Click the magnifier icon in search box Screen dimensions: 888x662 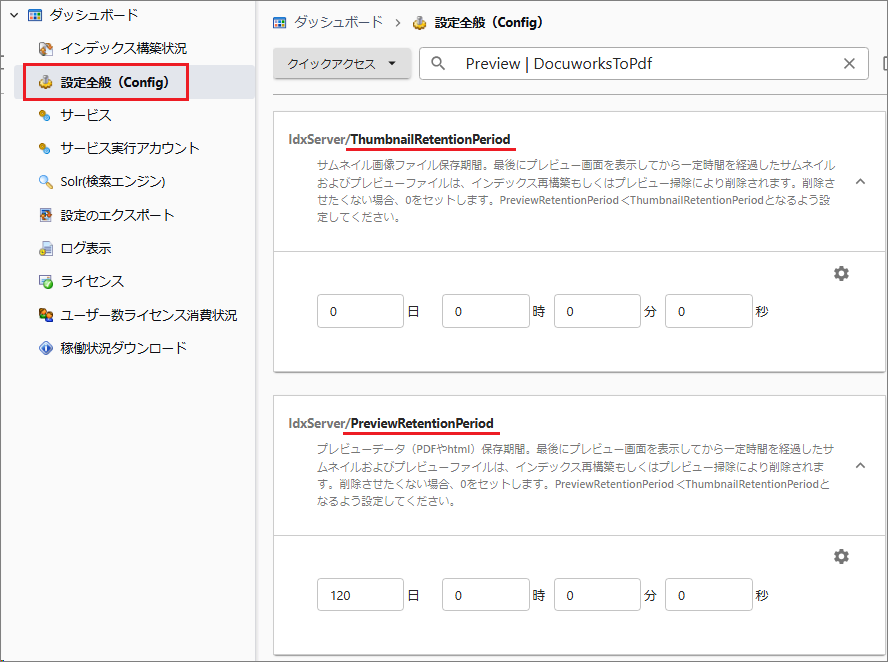(x=438, y=64)
